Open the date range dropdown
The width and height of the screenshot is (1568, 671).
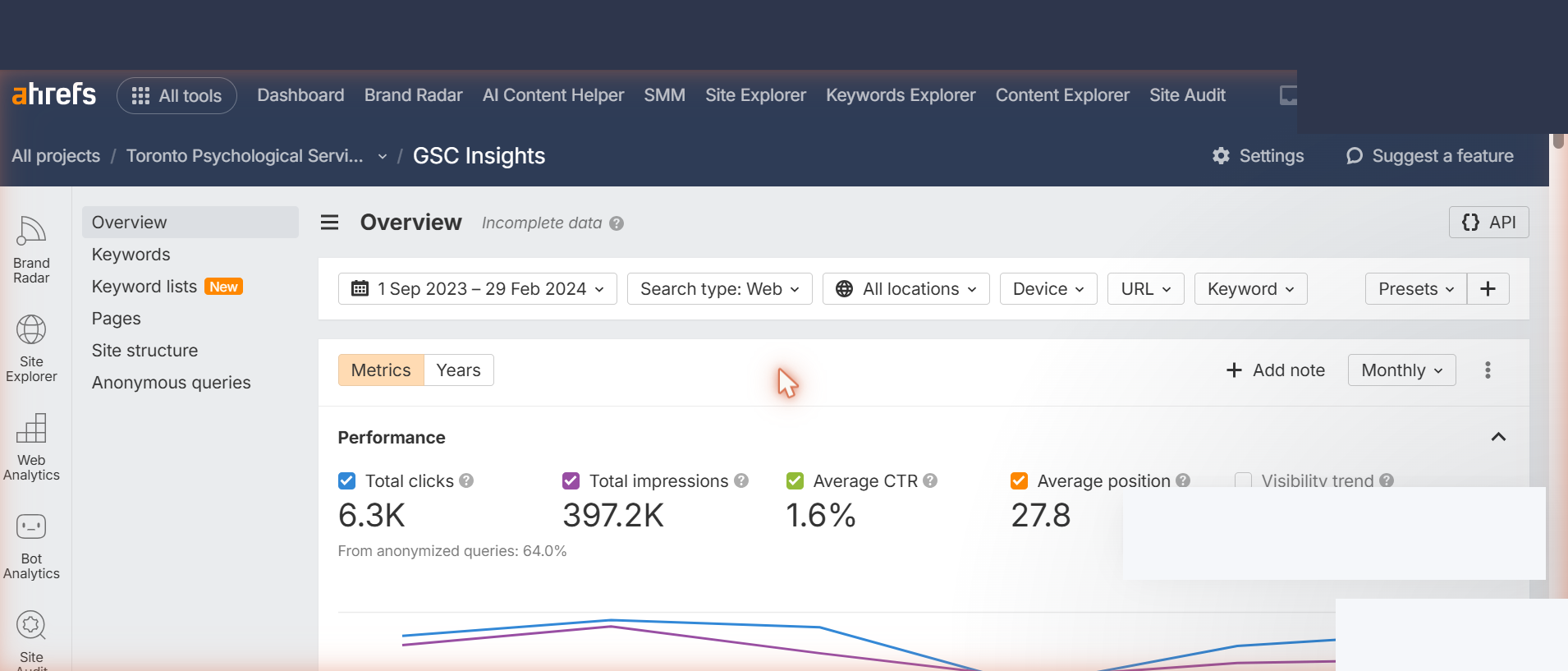tap(478, 289)
